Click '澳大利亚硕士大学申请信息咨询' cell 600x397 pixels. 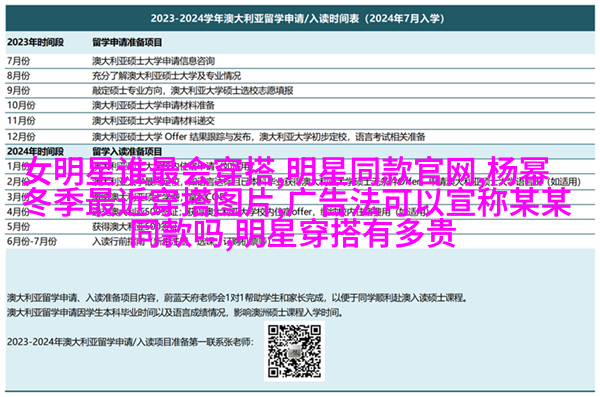click(x=153, y=61)
